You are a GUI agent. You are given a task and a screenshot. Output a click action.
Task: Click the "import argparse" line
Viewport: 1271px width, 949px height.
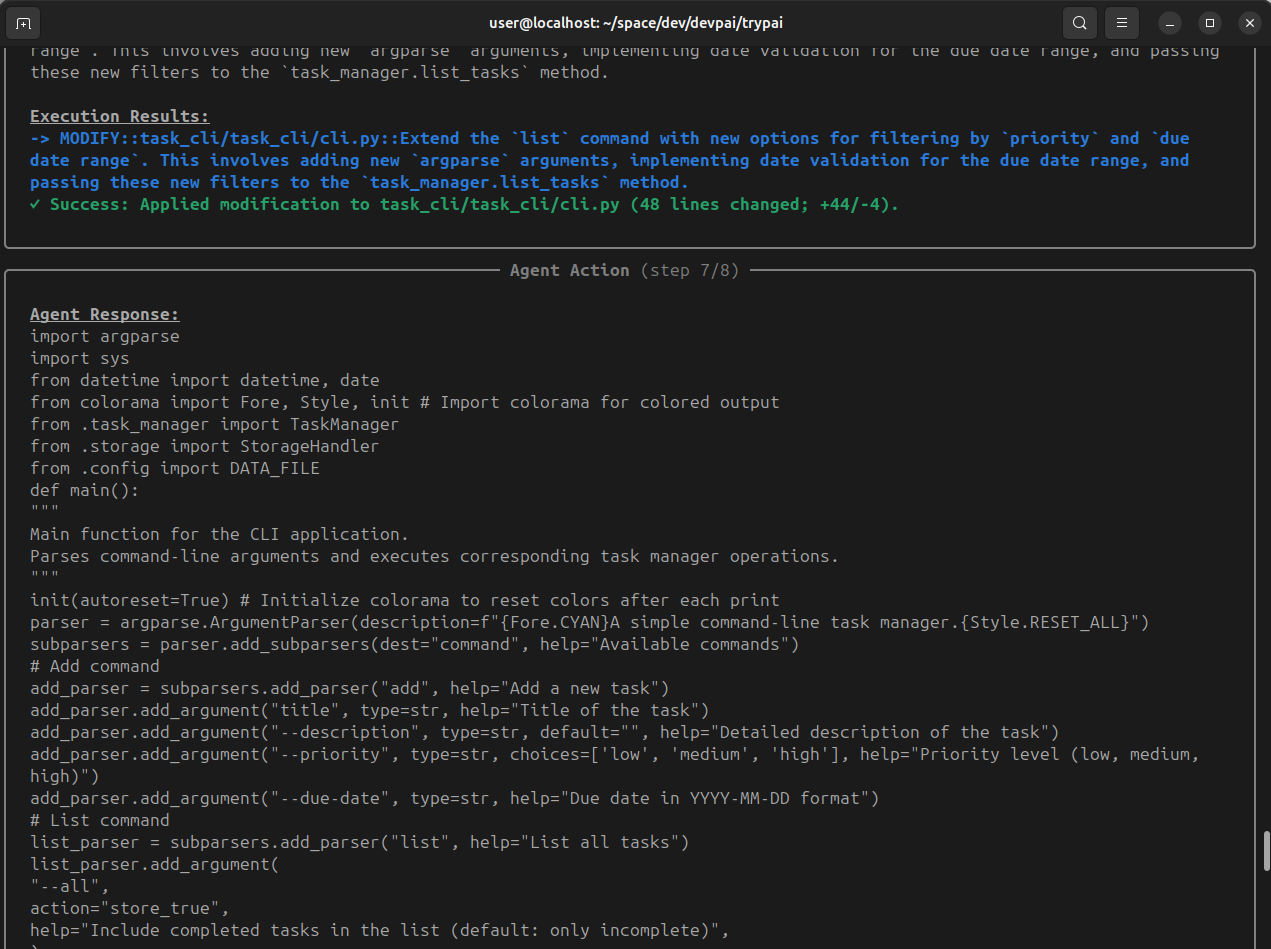point(104,336)
